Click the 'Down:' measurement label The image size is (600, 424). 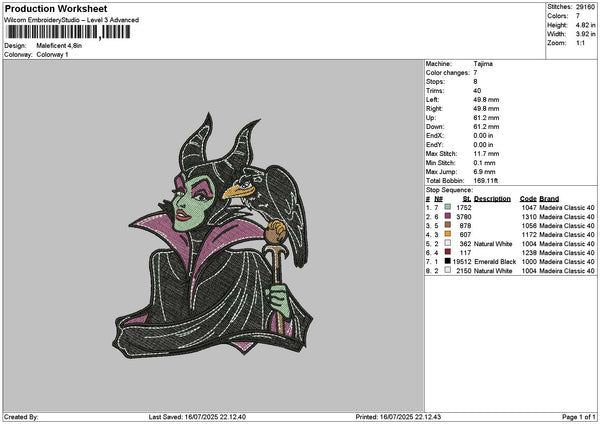click(x=435, y=127)
